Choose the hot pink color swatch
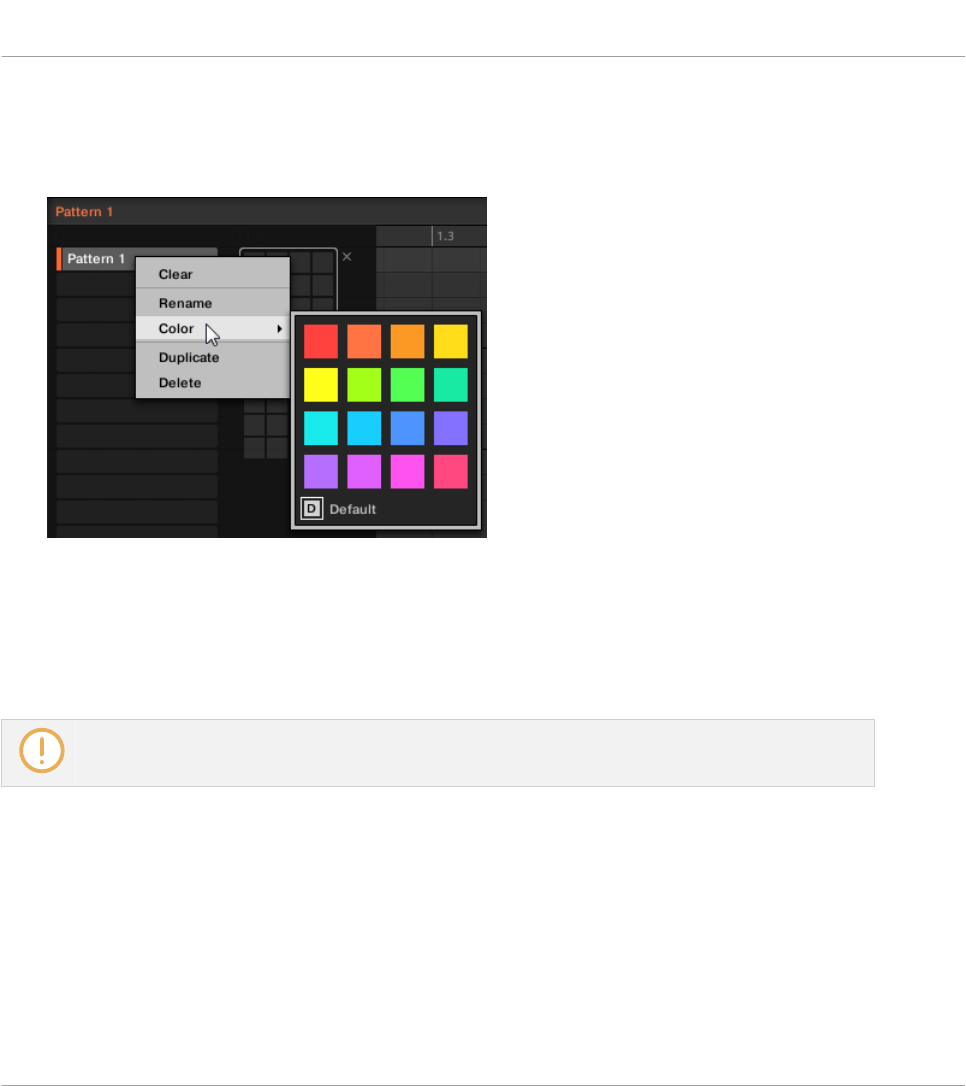This screenshot has height=1086, width=966. click(451, 472)
